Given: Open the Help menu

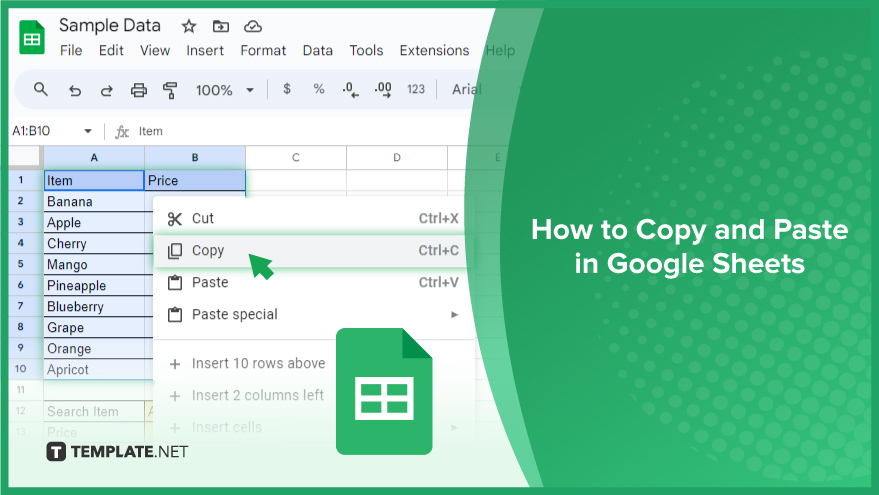Looking at the screenshot, I should 500,50.
